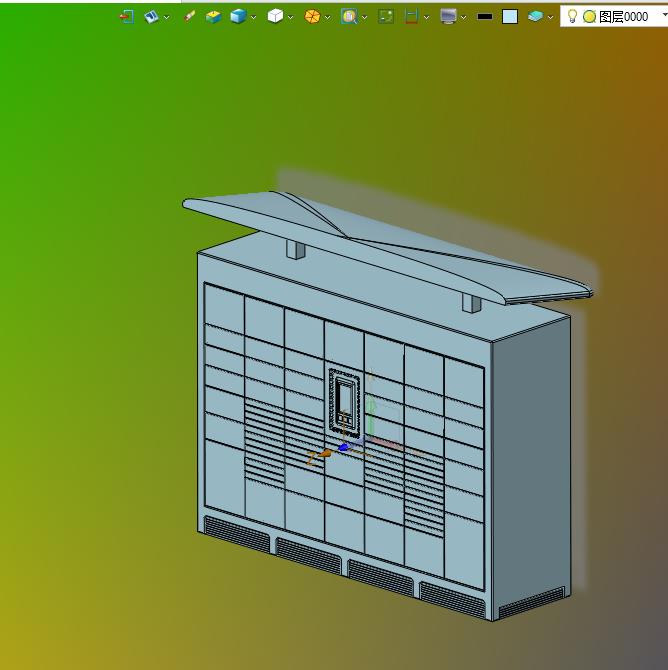Click the coordinate axis triad origin
Screen dimensions: 668x670
[343, 448]
